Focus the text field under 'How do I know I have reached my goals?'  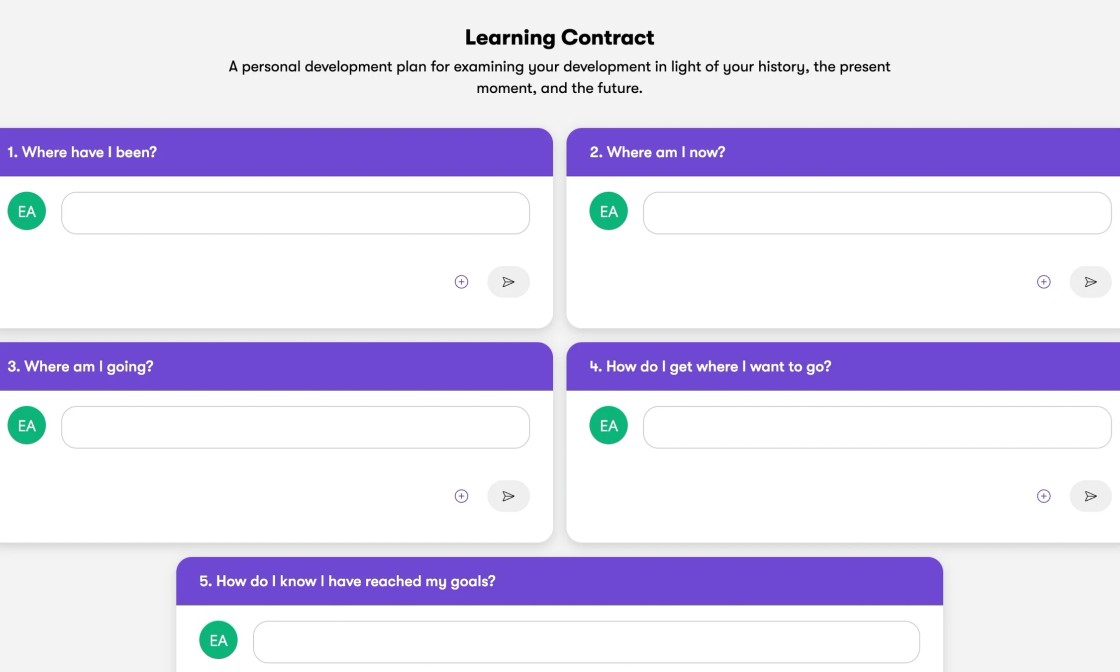pyautogui.click(x=586, y=641)
